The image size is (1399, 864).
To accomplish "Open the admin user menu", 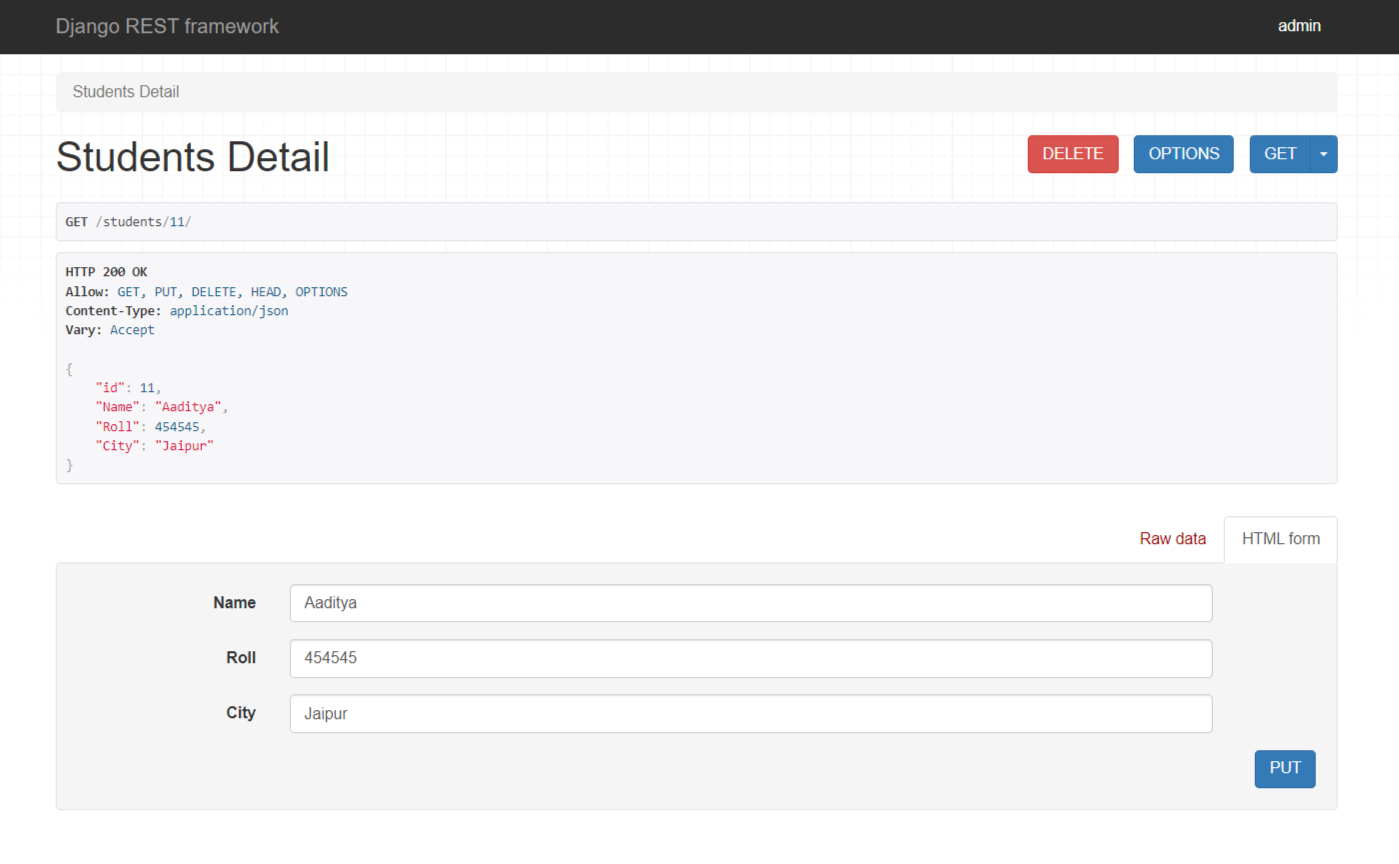I will 1299,26.
